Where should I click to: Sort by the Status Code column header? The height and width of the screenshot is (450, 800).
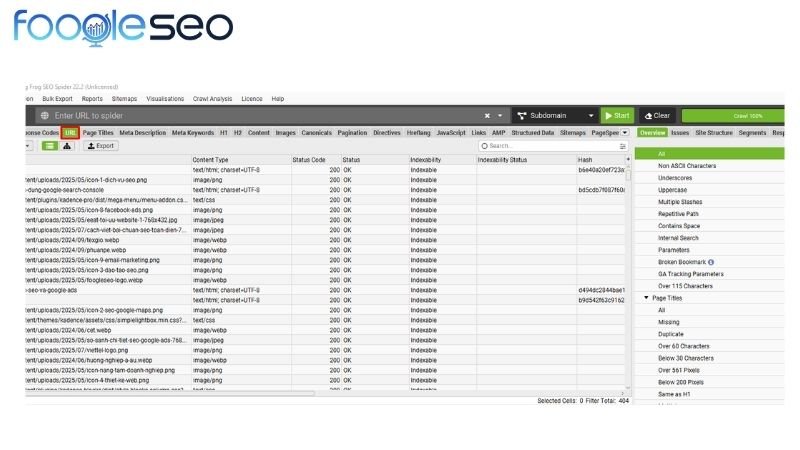(x=315, y=160)
